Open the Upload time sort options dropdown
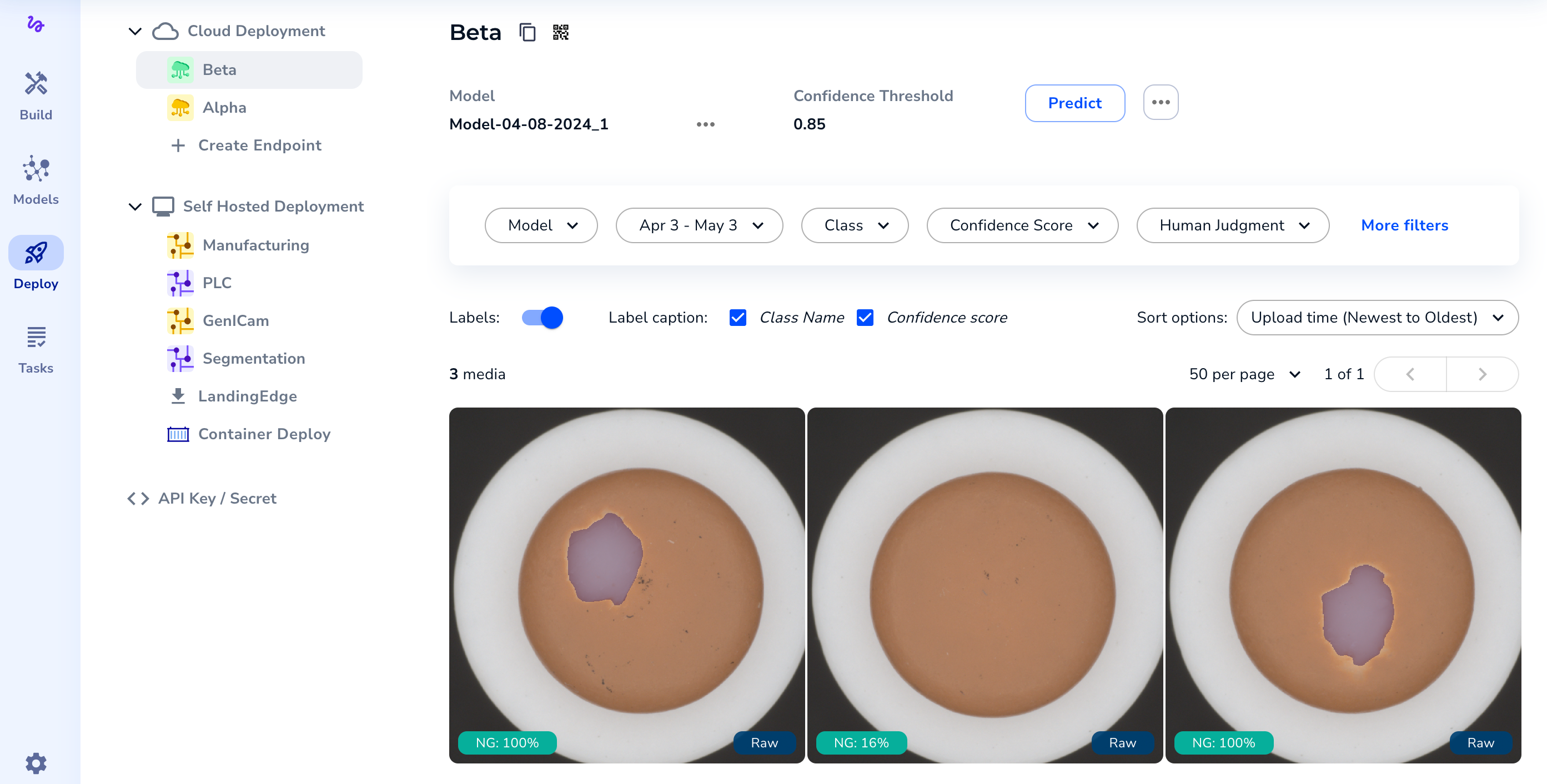This screenshot has width=1547, height=784. click(1377, 318)
